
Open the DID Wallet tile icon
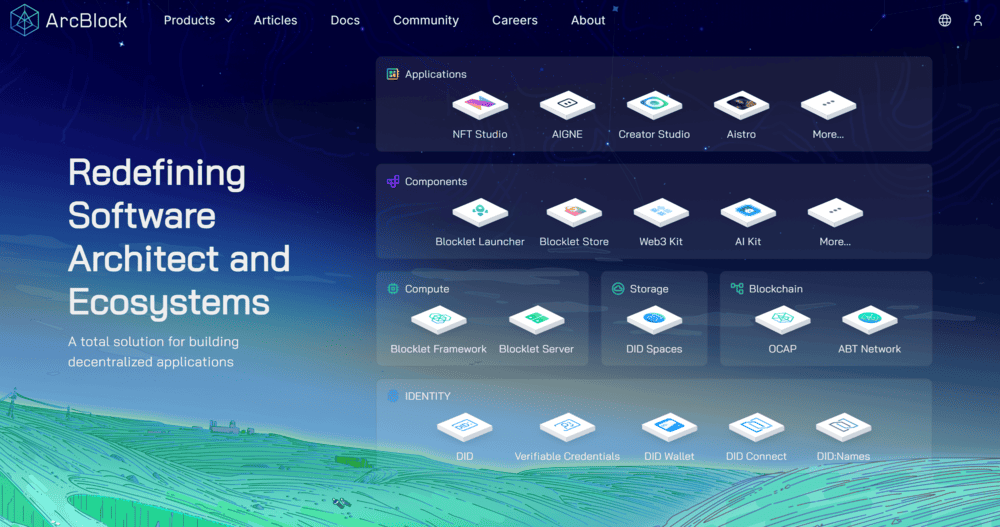(669, 427)
